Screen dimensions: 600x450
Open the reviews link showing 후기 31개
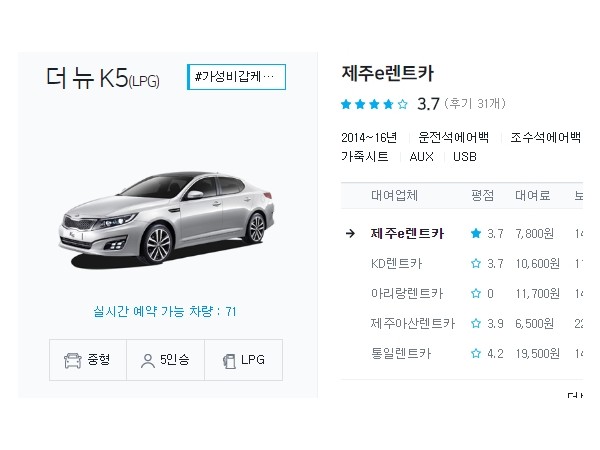475,104
